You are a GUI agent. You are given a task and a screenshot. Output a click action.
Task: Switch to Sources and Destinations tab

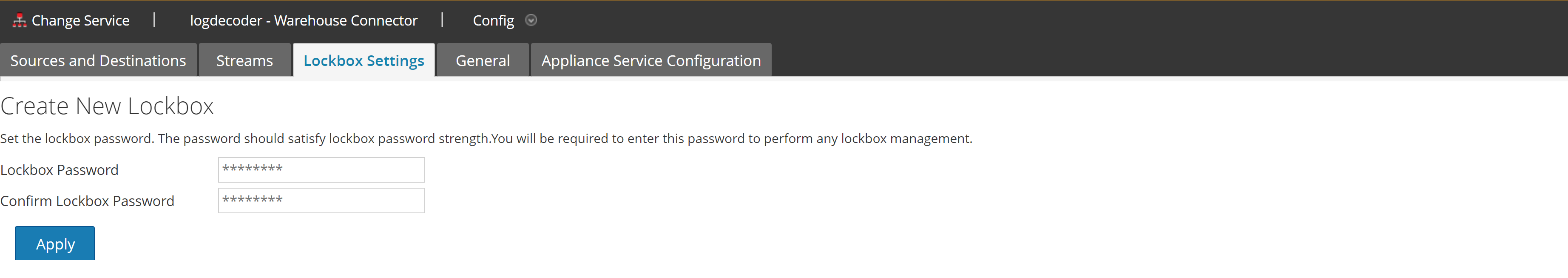(x=98, y=60)
